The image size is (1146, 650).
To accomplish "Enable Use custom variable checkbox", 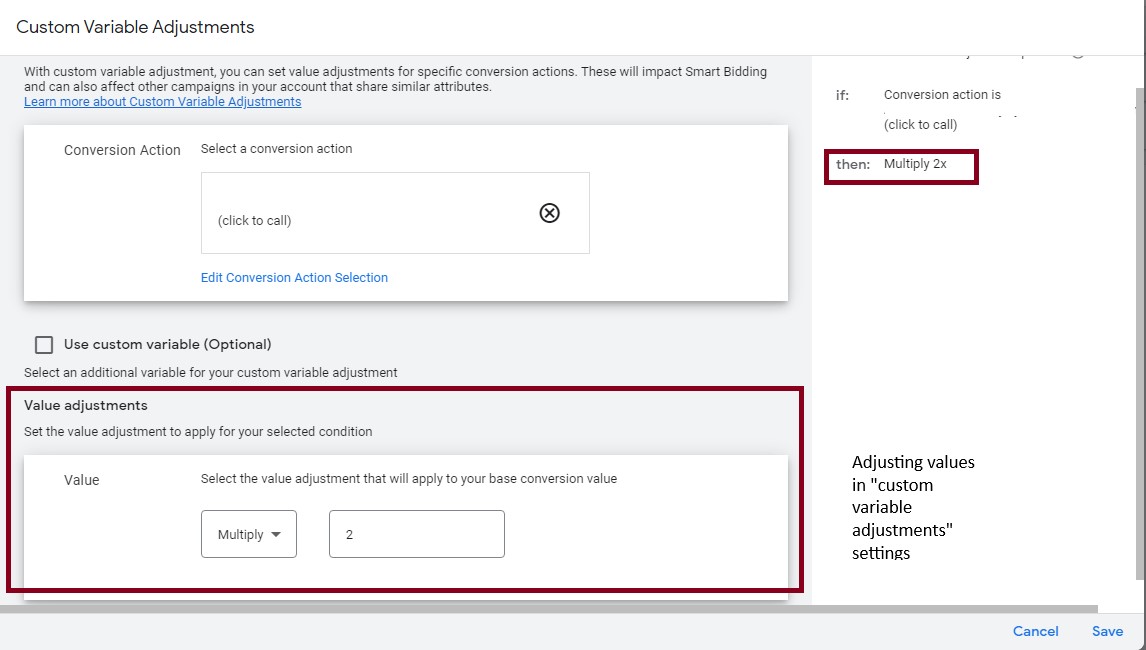I will click(44, 344).
